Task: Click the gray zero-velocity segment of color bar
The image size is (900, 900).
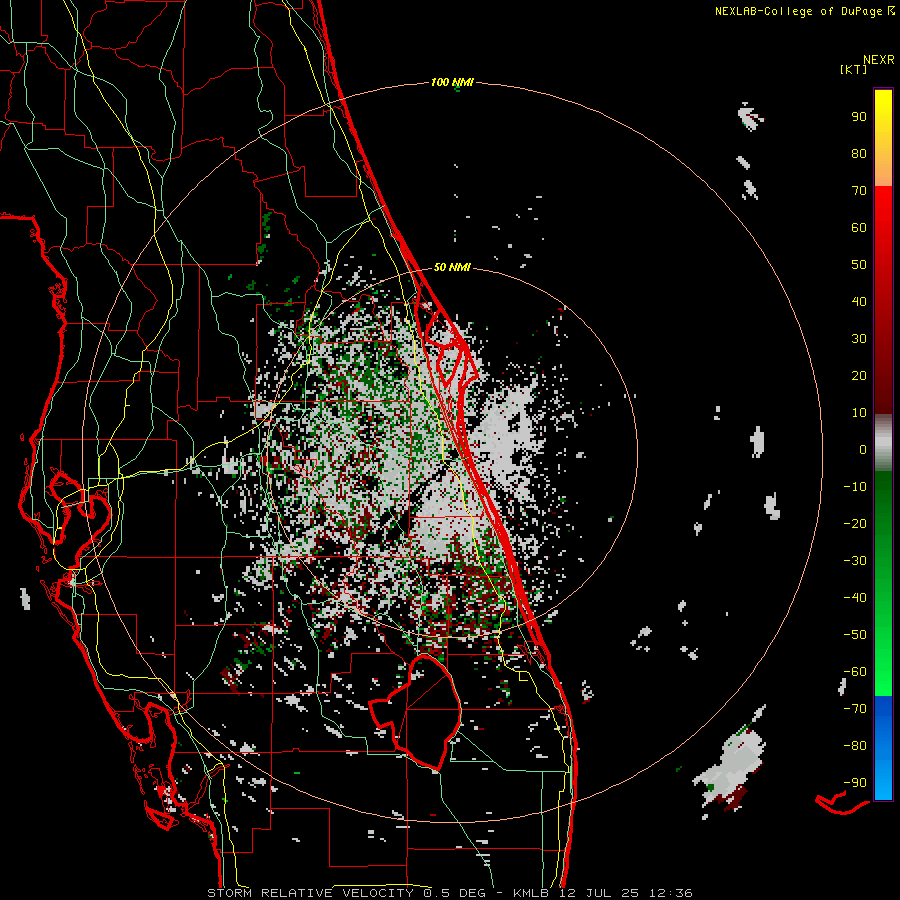Action: 883,443
